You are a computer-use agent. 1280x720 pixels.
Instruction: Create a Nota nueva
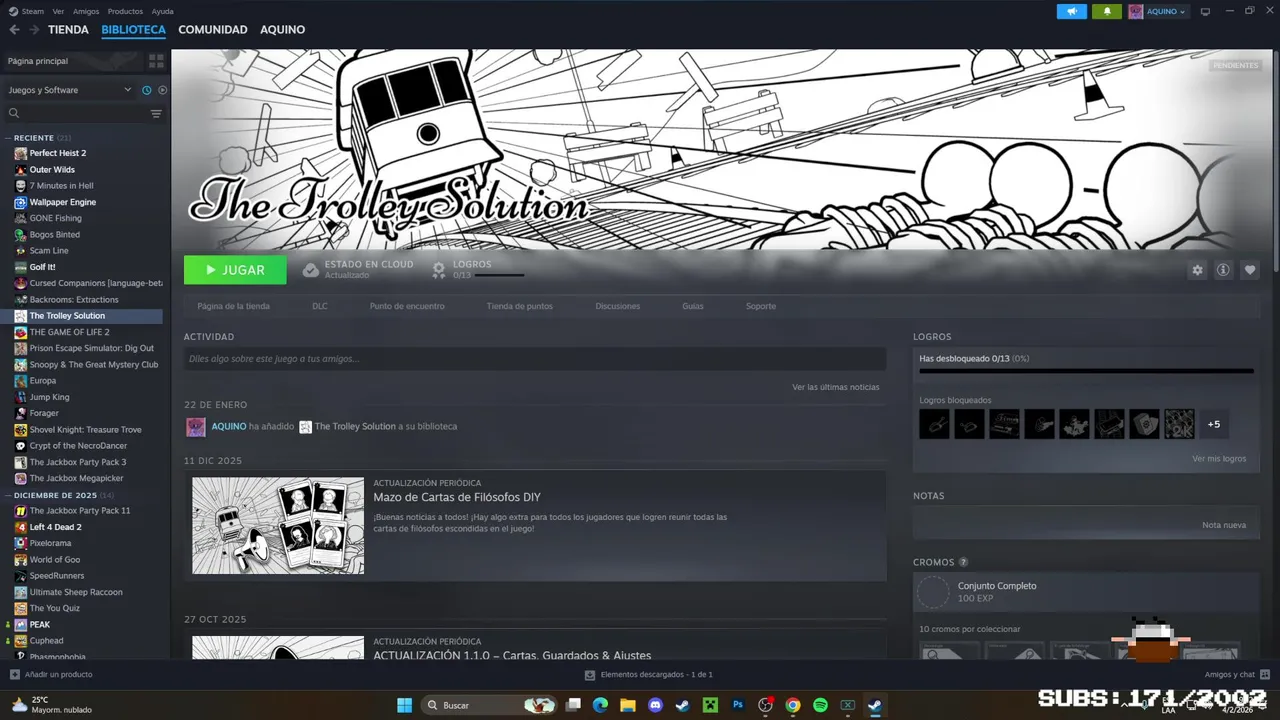click(1224, 525)
